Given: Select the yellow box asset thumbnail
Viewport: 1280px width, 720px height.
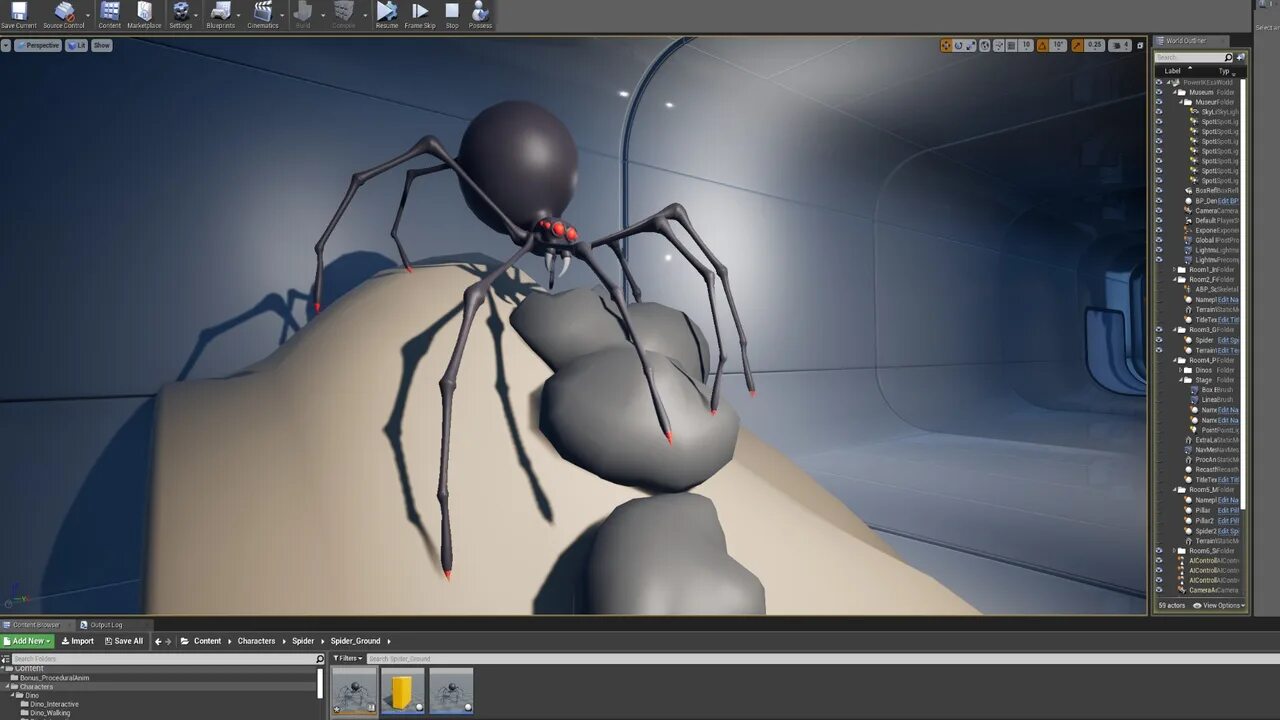Looking at the screenshot, I should pyautogui.click(x=402, y=691).
